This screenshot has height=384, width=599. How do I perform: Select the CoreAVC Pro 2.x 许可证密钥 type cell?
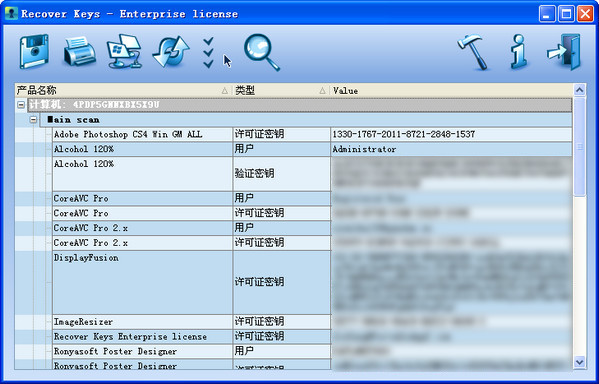coord(282,243)
